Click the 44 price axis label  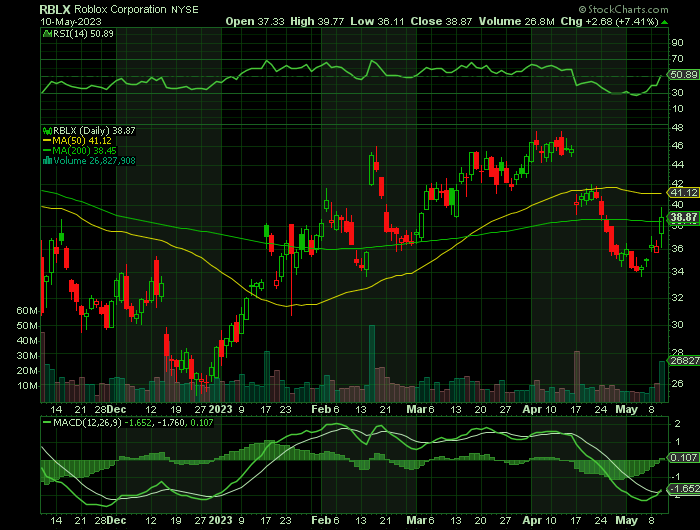677,165
